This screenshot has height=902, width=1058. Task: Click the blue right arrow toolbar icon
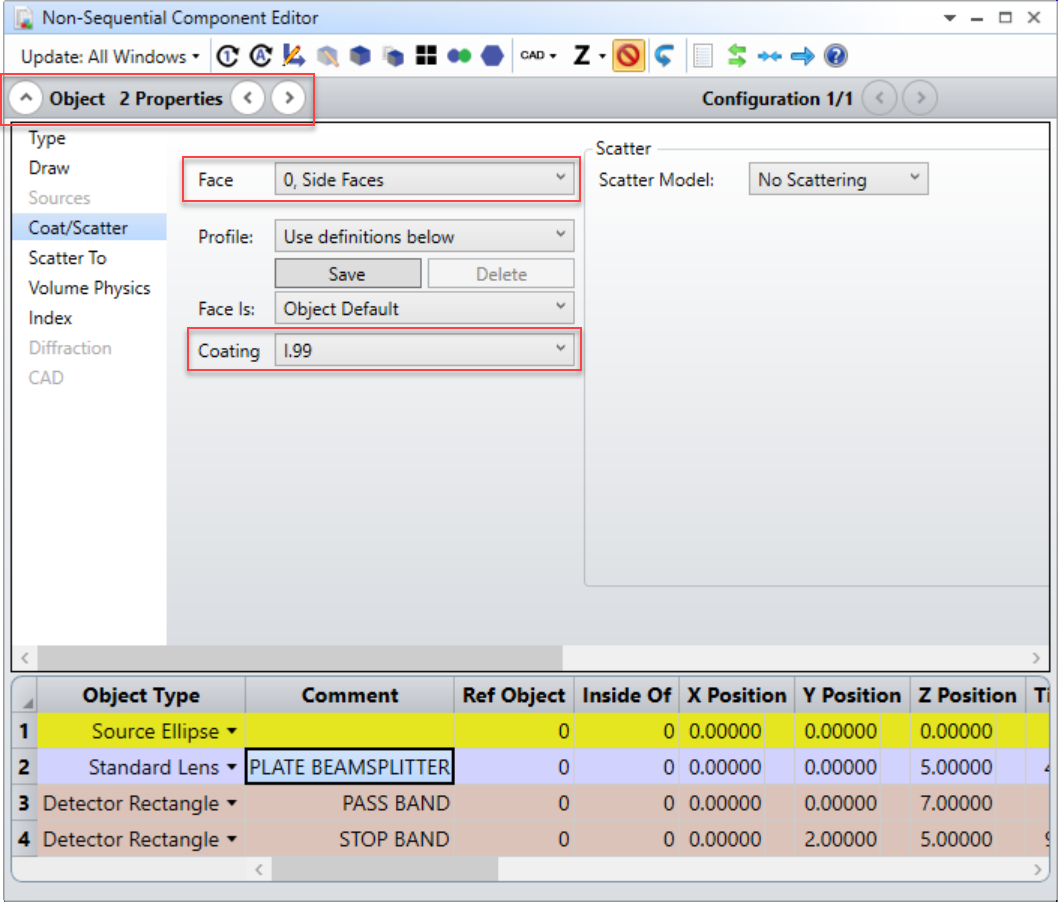coord(802,56)
